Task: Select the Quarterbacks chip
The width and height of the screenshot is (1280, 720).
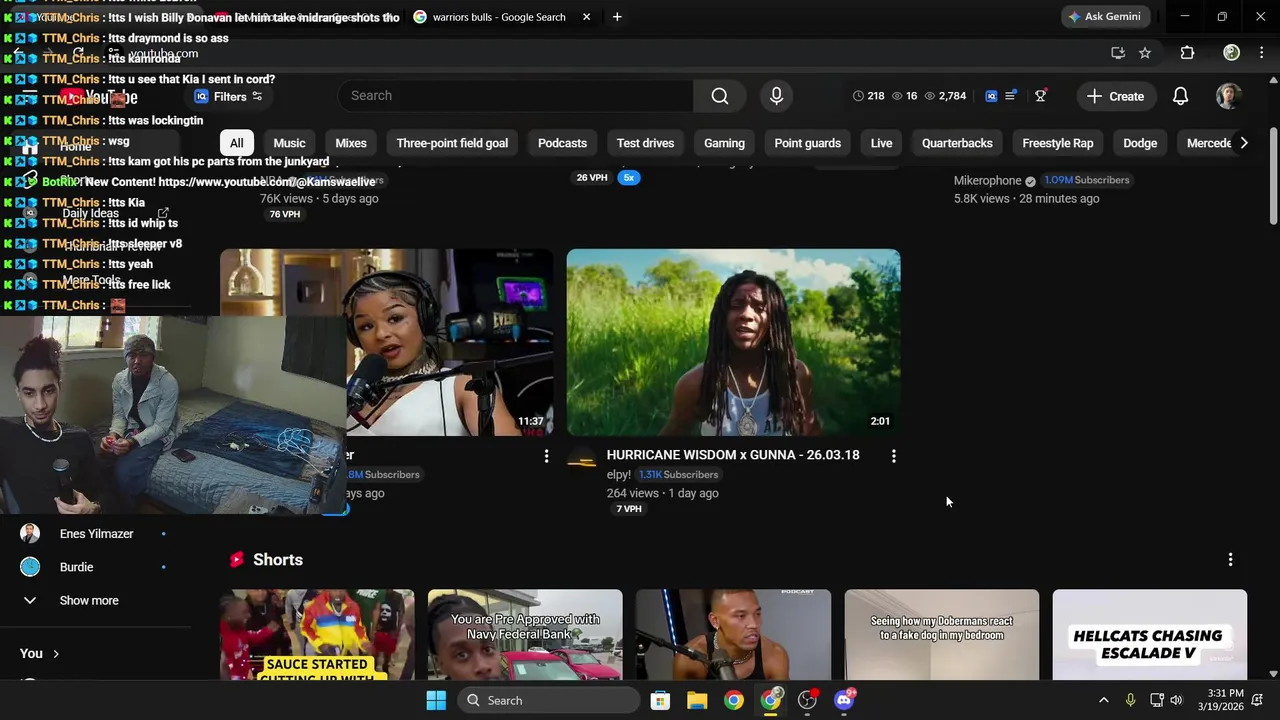Action: pos(957,143)
